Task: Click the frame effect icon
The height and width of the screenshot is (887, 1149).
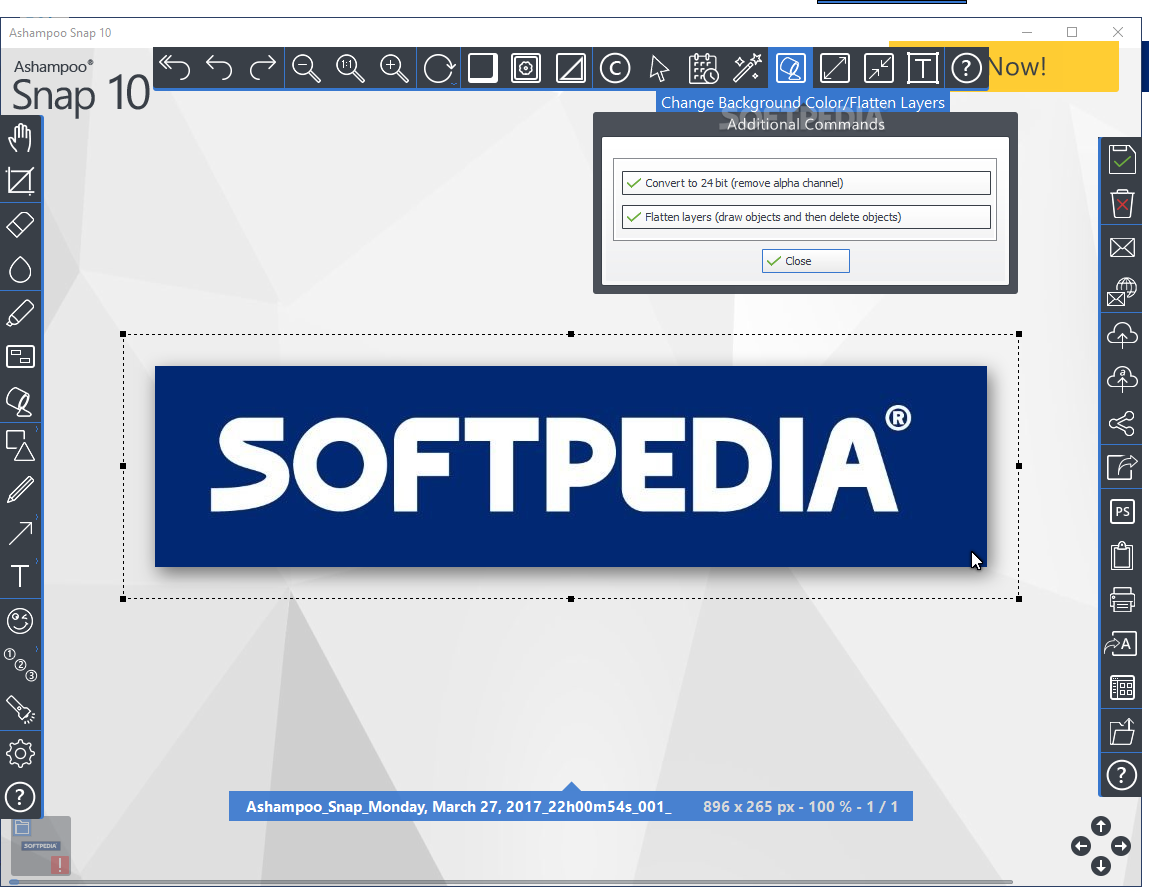Action: 526,68
